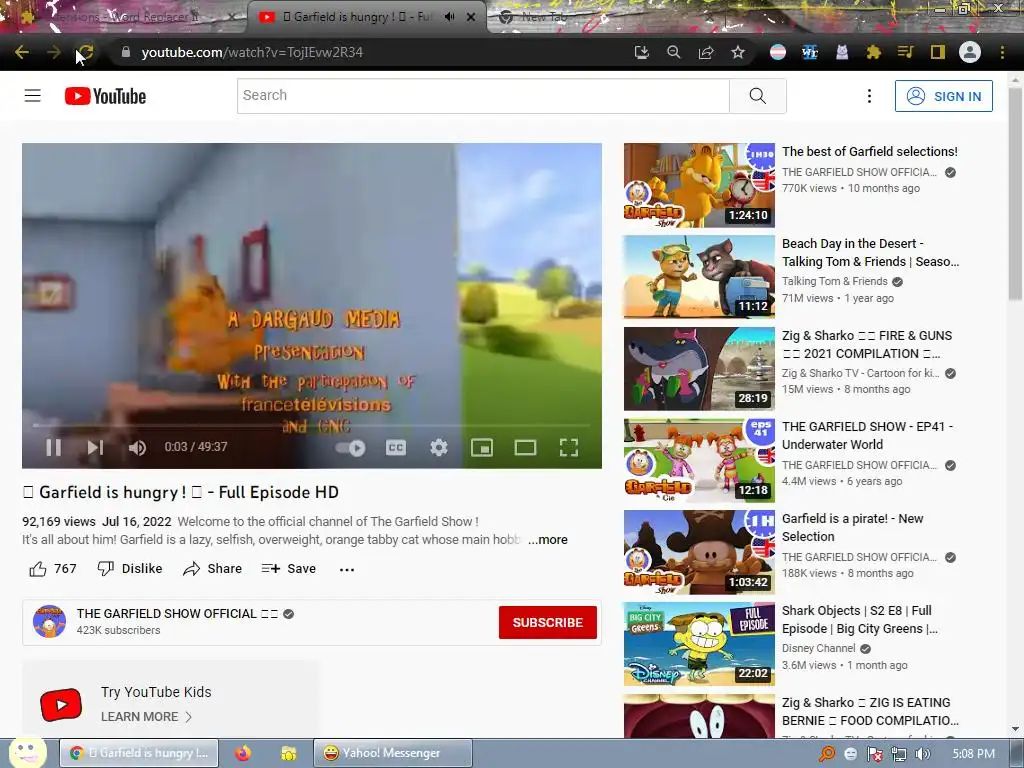
Task: Open Zig is eating Bernie compilation title
Action: point(871,711)
